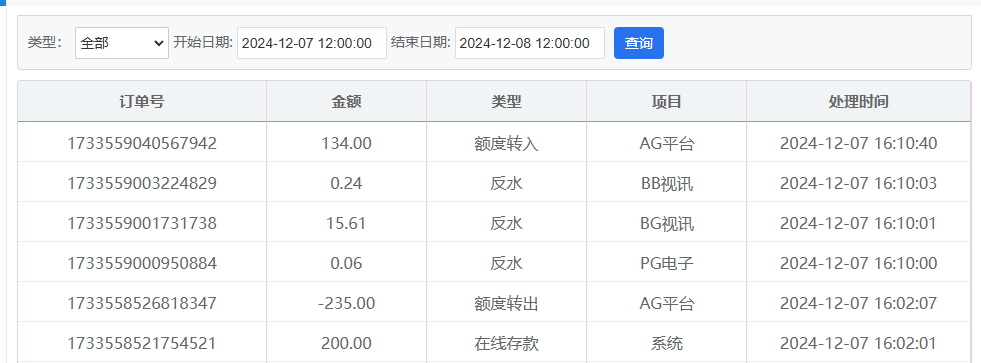Viewport: 981px width, 363px height.
Task: Click the 开始日期 input field
Action: click(x=312, y=43)
